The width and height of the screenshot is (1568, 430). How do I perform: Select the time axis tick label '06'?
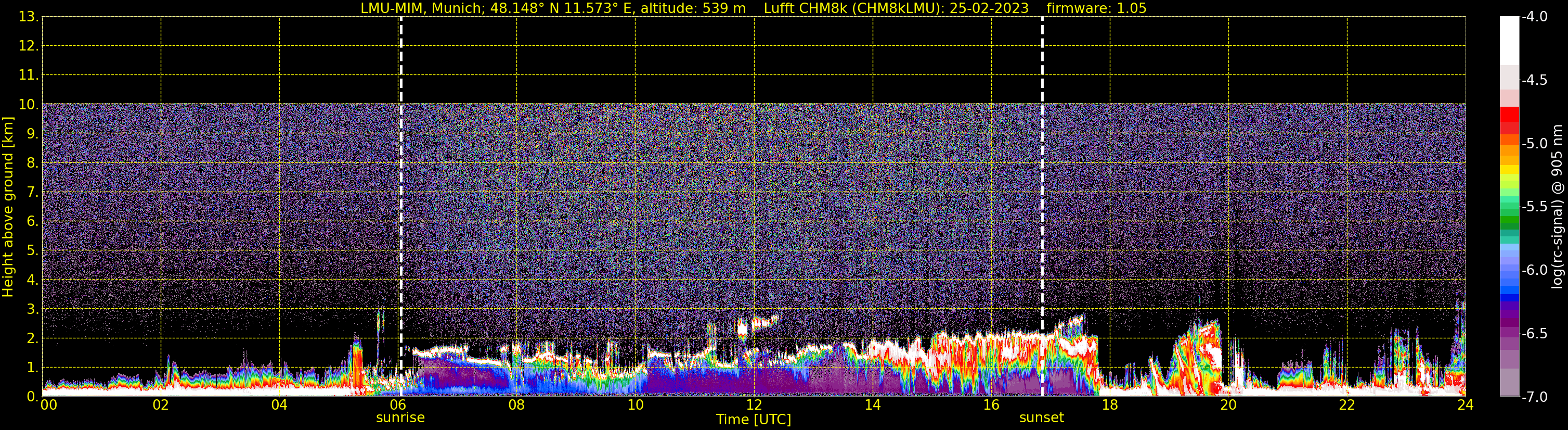pos(398,405)
